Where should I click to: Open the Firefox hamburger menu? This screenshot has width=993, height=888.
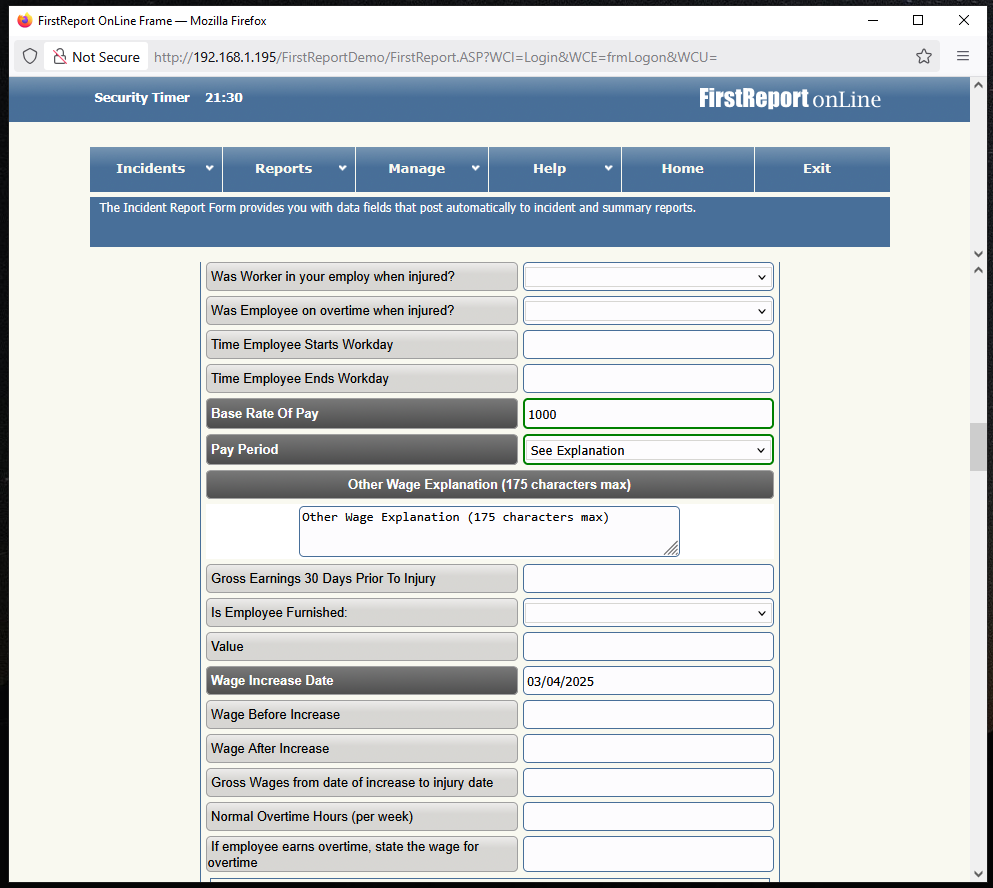[x=963, y=57]
